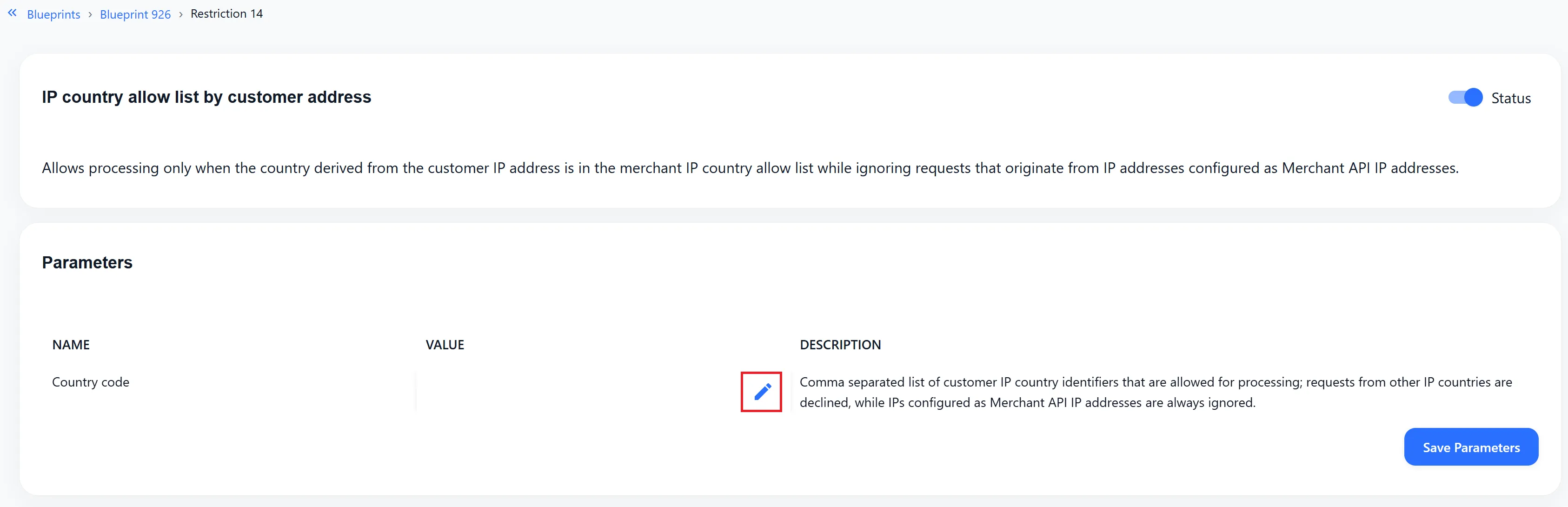Click the double-chevron back icon
Viewport: 1568px width, 507px height.
point(12,13)
